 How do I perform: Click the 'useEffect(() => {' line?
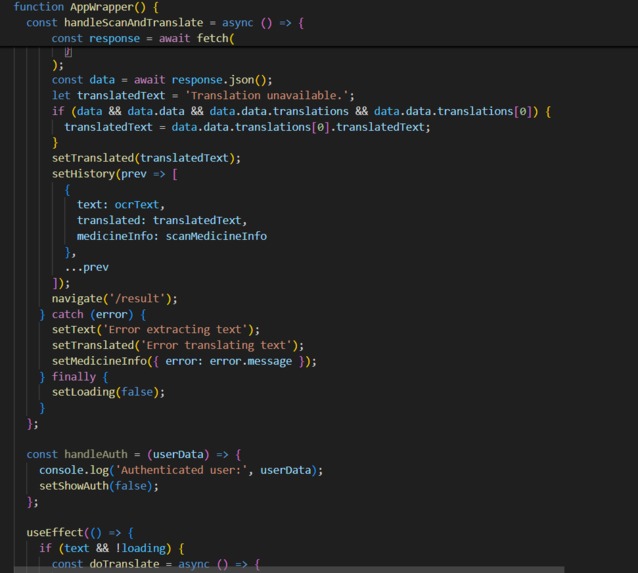80,533
